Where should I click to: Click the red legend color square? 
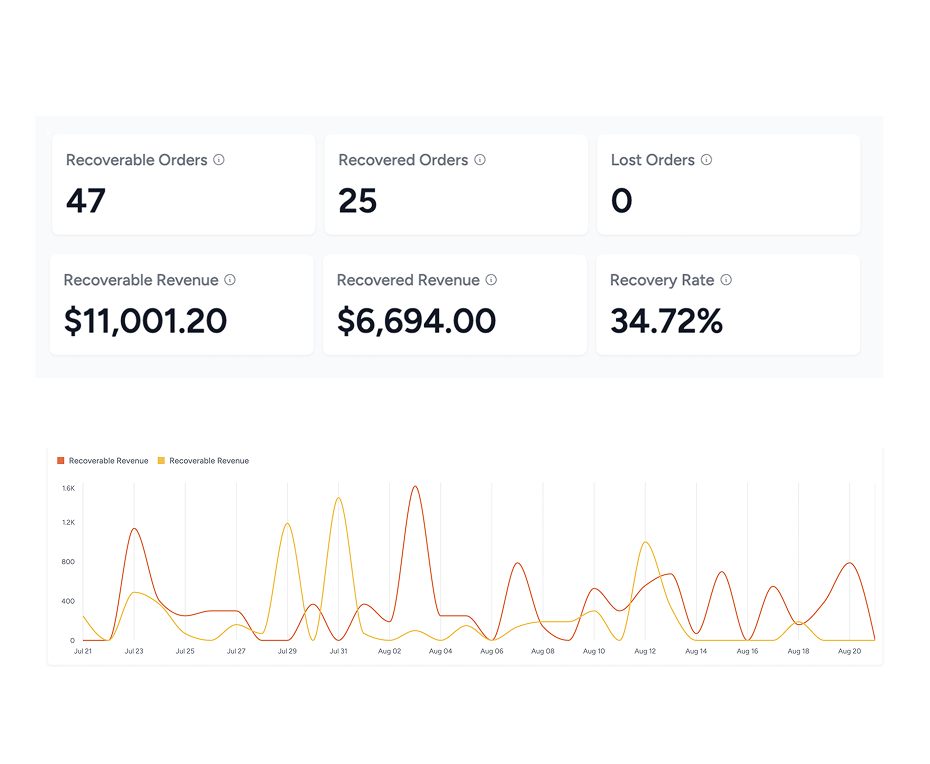pyautogui.click(x=61, y=461)
